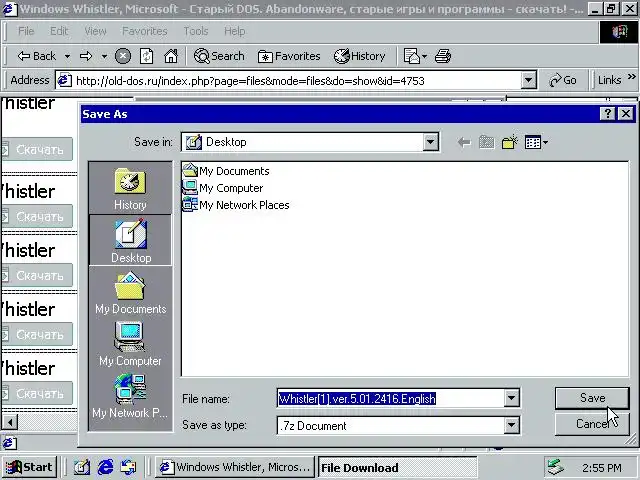
Task: Open the View Menu icon in Save As
Action: [x=536, y=142]
